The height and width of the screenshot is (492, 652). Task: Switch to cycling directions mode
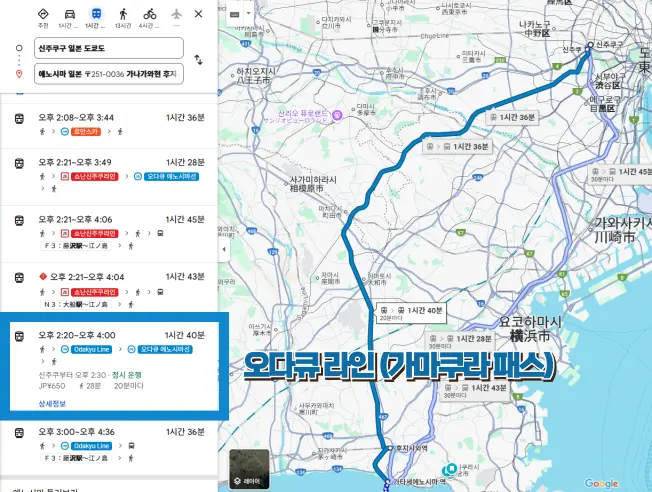150,14
